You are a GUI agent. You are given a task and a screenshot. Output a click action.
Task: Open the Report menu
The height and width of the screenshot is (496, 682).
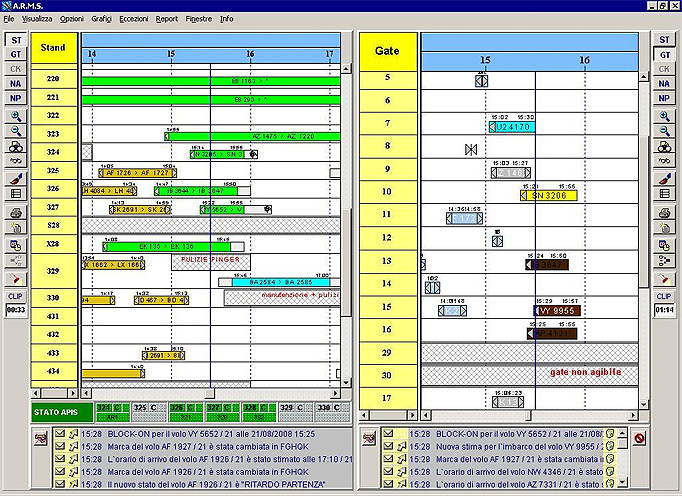tap(167, 19)
